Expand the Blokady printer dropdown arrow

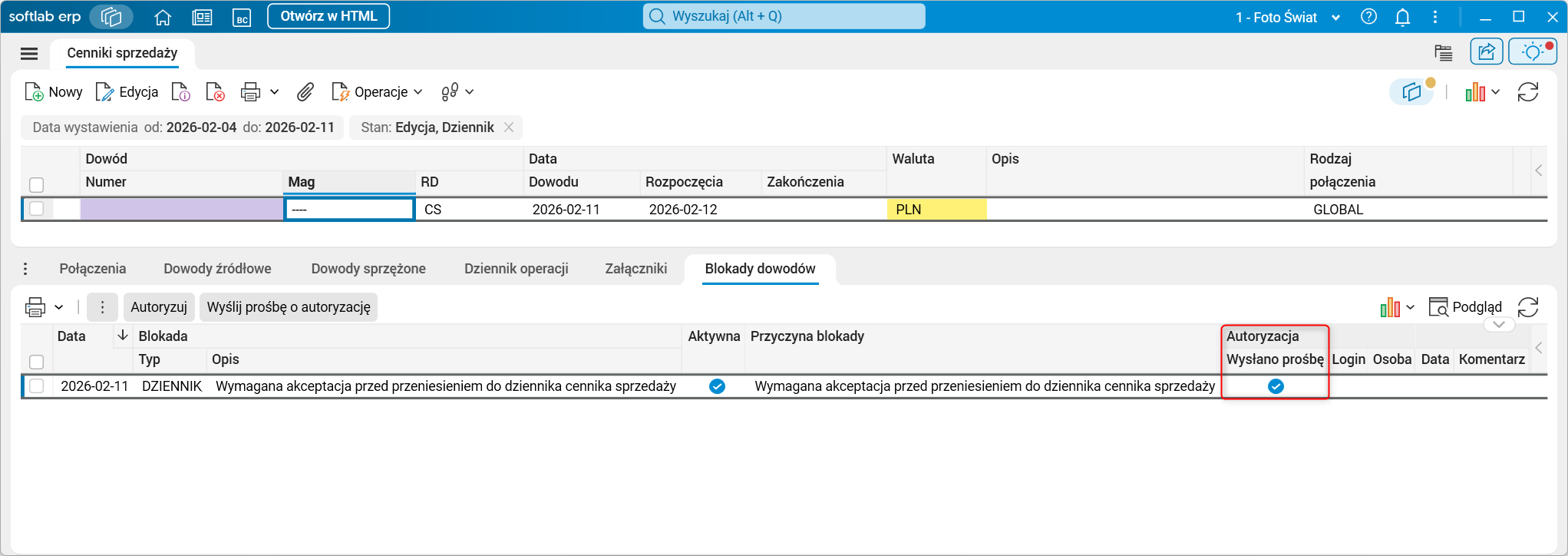(x=58, y=307)
